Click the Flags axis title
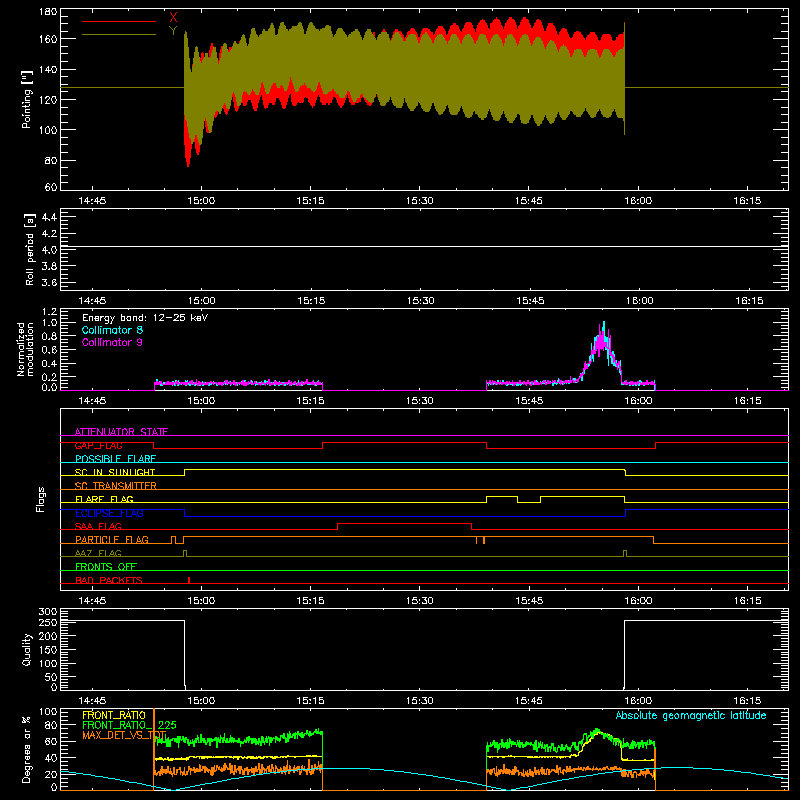This screenshot has width=800, height=800. tap(40, 499)
